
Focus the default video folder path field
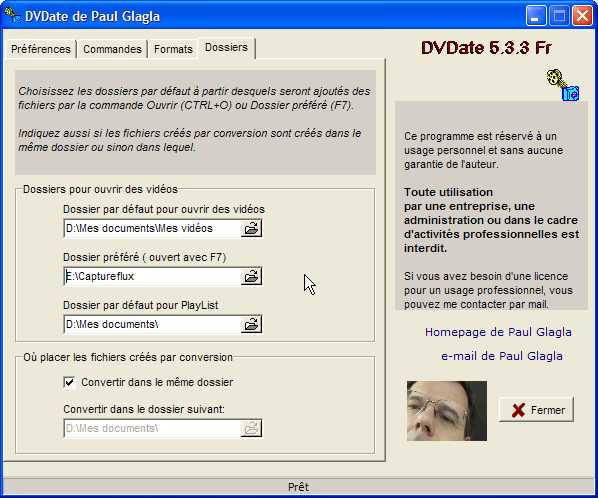[x=152, y=228]
